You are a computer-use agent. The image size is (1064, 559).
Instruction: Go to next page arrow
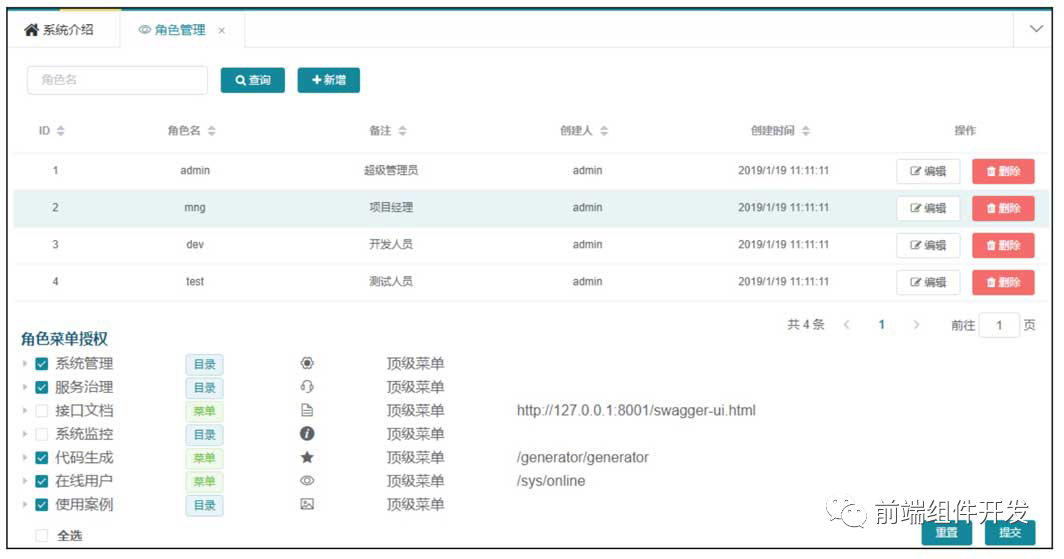[x=916, y=325]
